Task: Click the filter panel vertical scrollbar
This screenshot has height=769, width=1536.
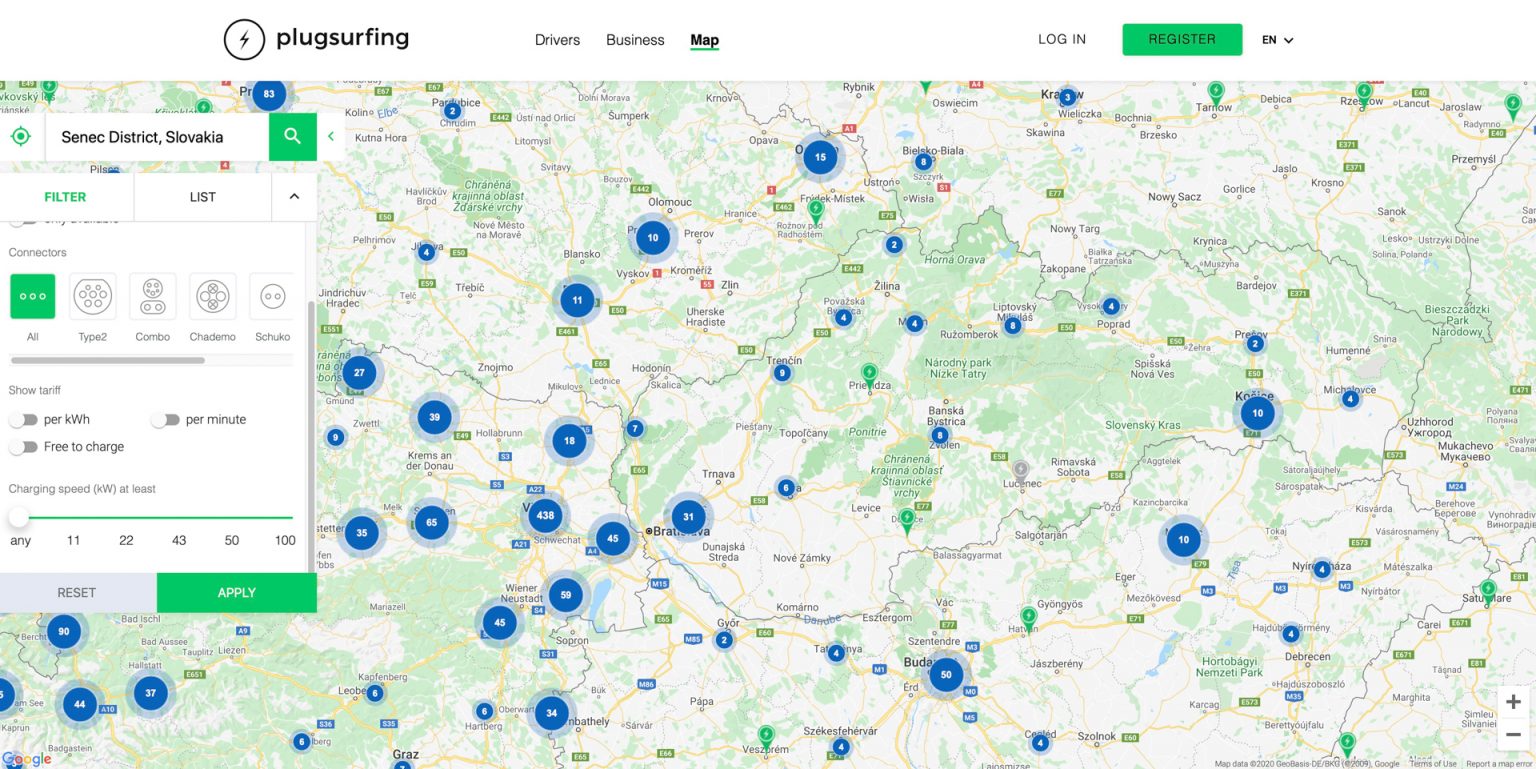Action: 311,435
